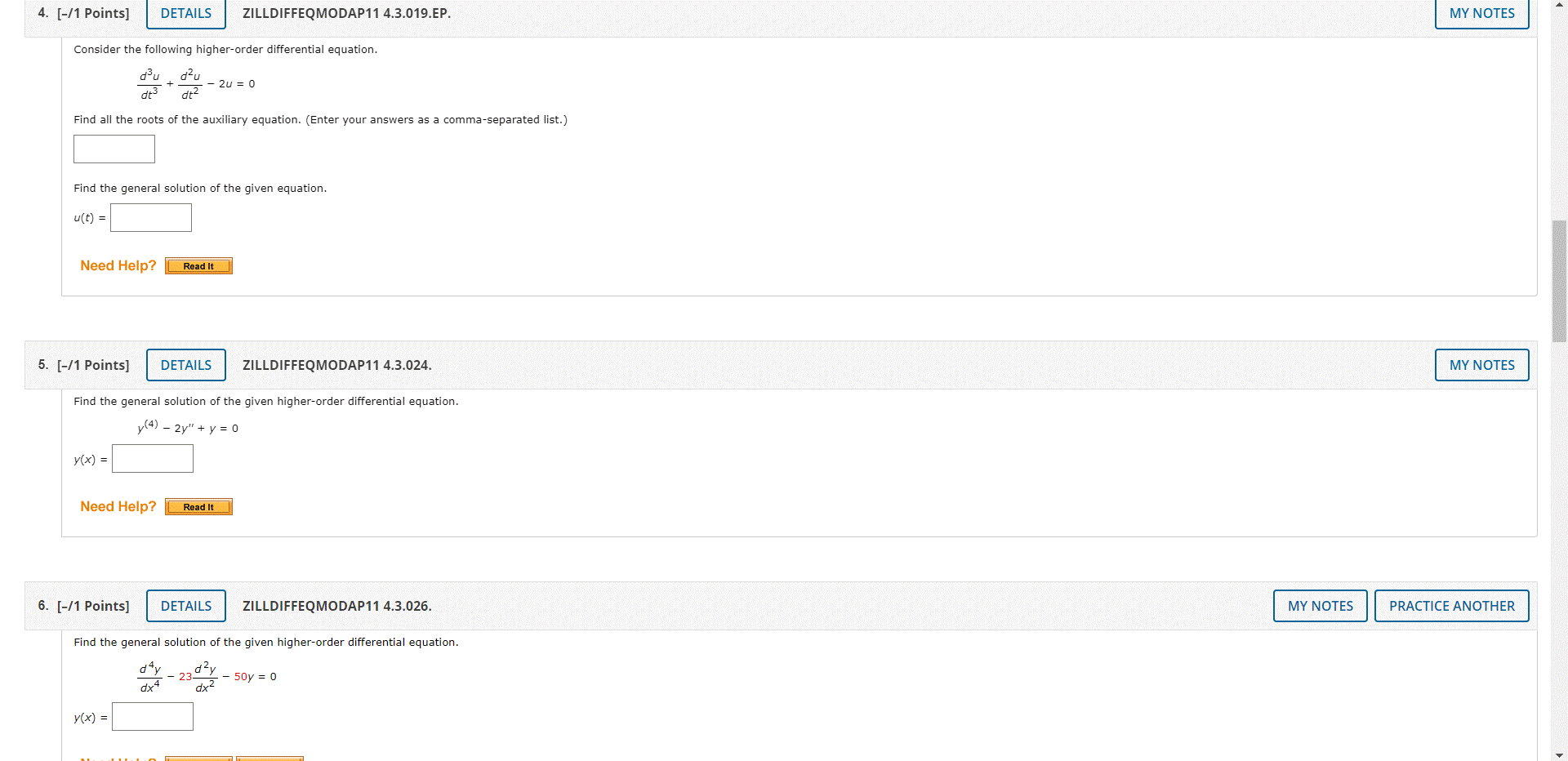
Task: Click 'Consider the following higher-order differential equation' text
Action: (225, 49)
